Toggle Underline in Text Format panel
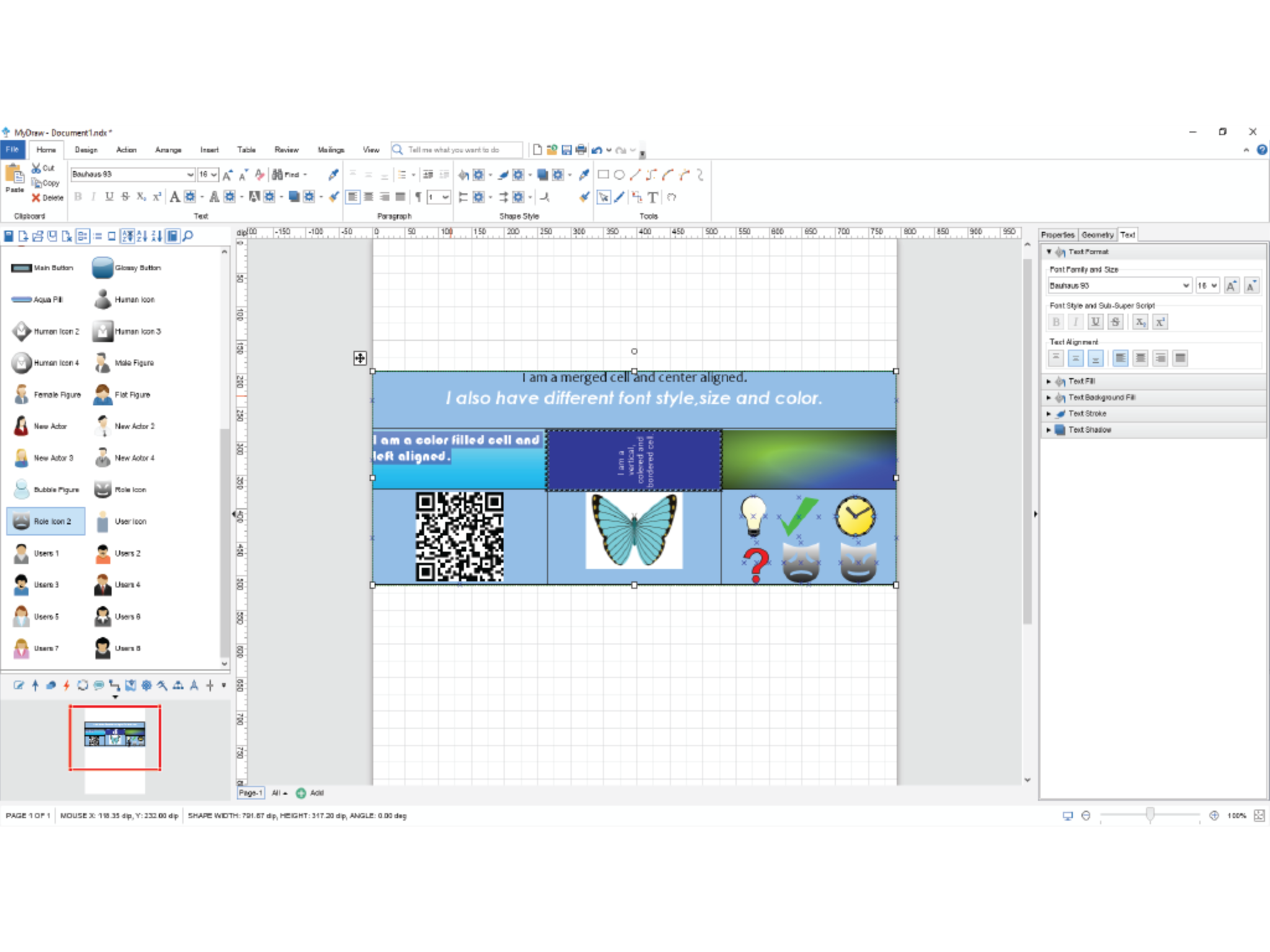Image resolution: width=1270 pixels, height=952 pixels. [x=1095, y=322]
